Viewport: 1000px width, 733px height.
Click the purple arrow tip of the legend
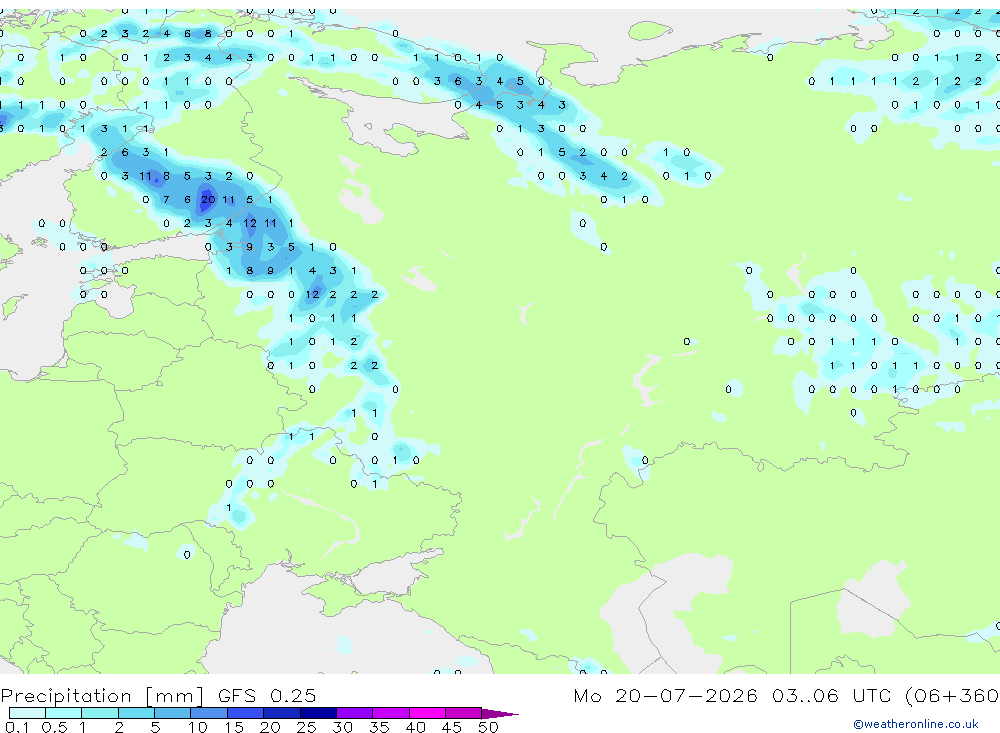(x=499, y=714)
